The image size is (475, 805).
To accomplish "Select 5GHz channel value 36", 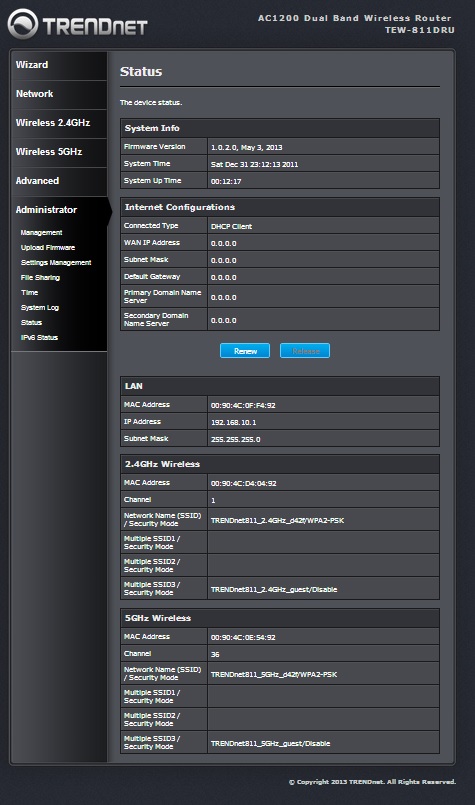I will click(215, 654).
